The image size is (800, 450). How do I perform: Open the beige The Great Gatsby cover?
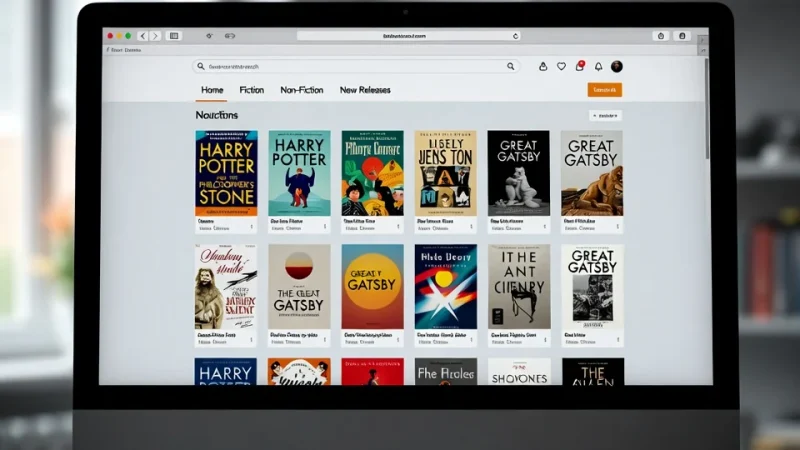[x=299, y=287]
